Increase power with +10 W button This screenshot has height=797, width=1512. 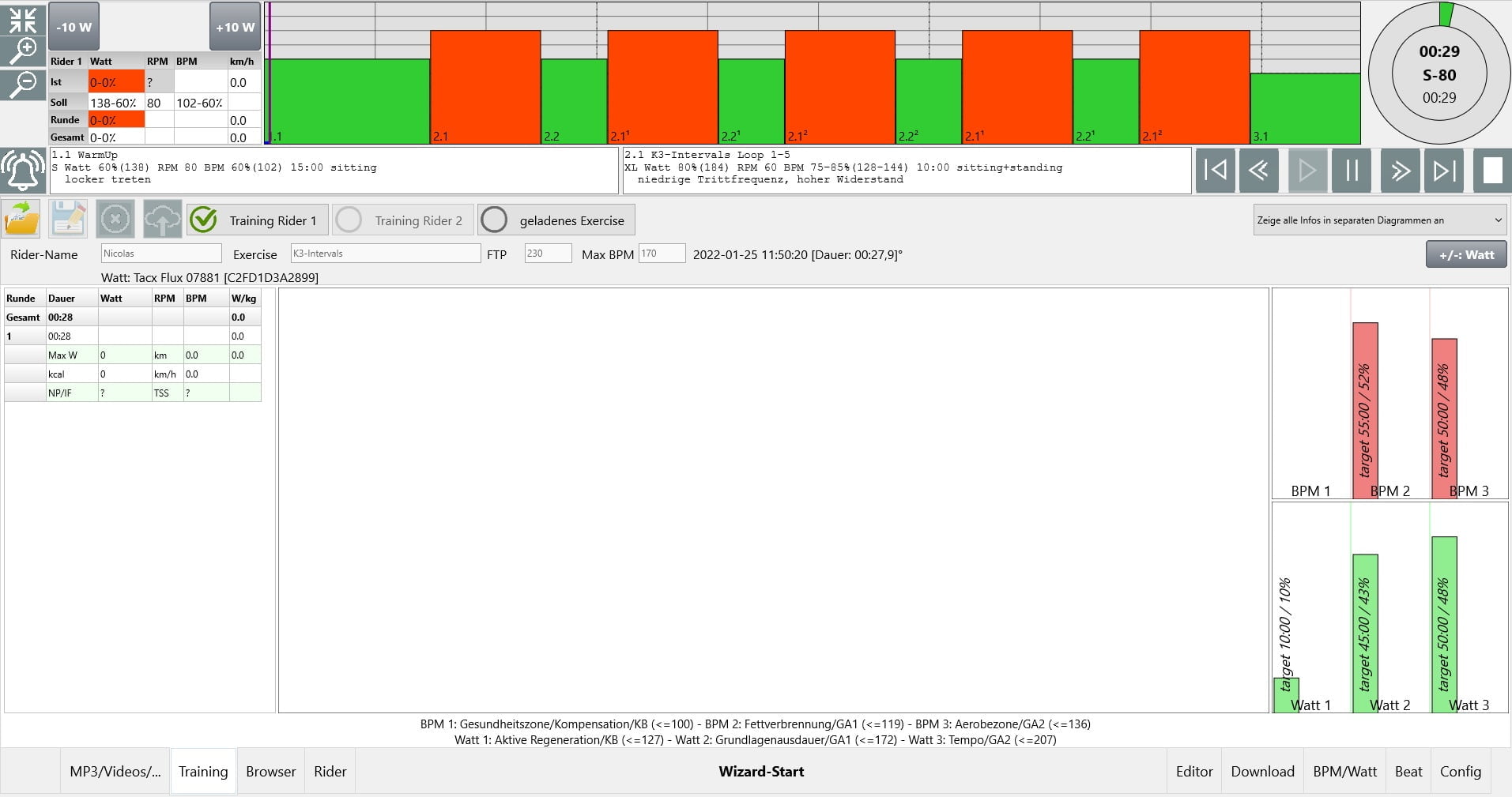click(x=235, y=27)
